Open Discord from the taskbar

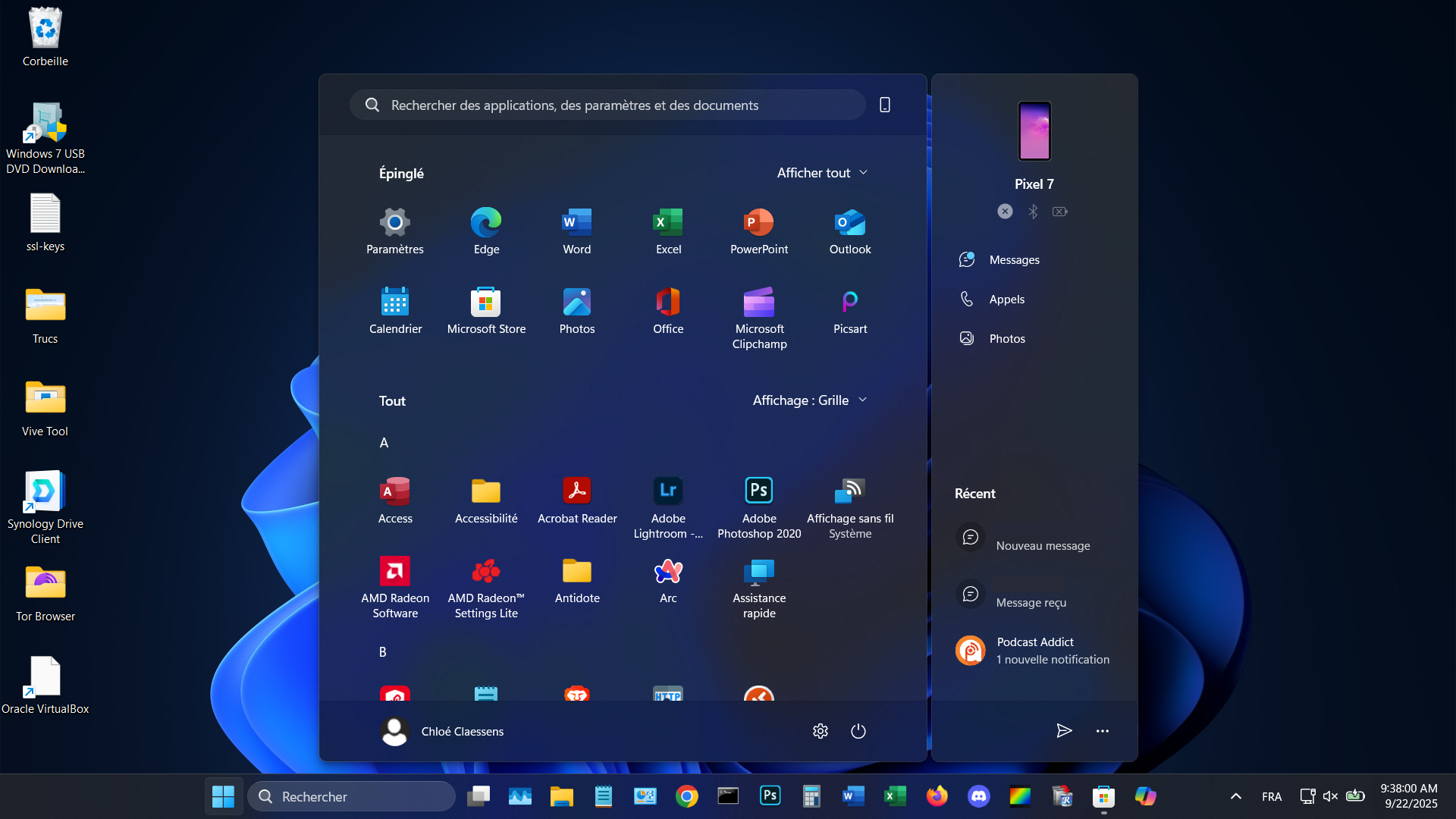coord(978,796)
